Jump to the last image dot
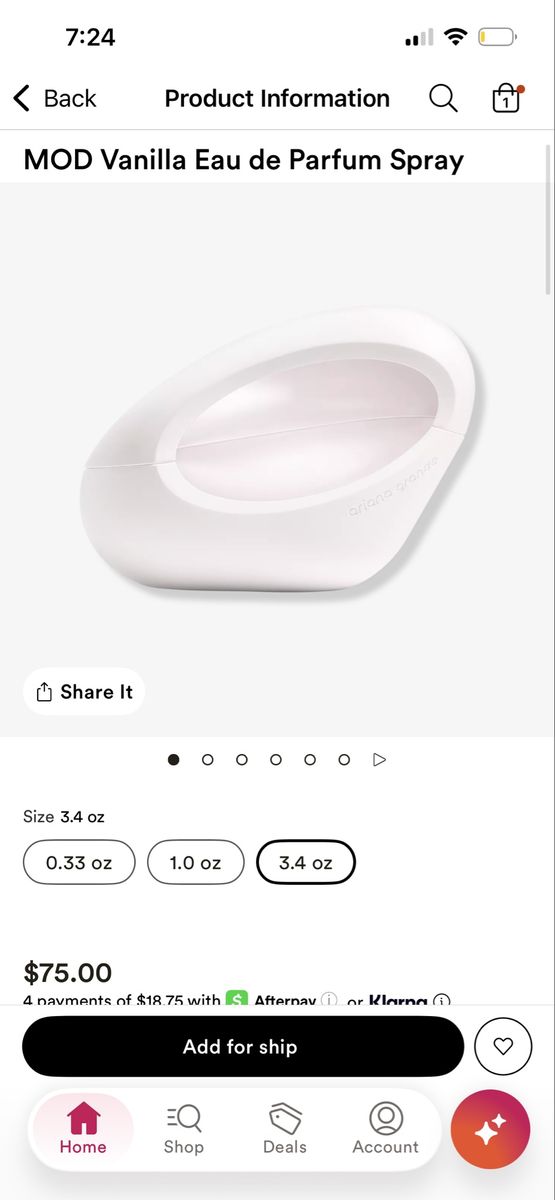 [x=344, y=760]
